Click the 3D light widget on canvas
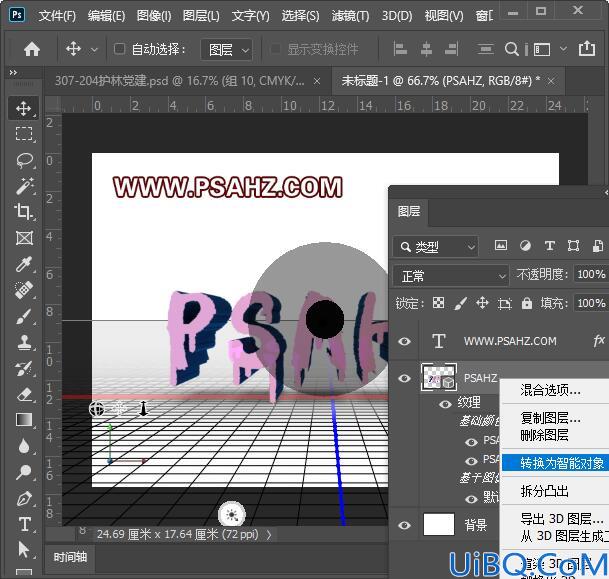The width and height of the screenshot is (609, 579). click(231, 515)
